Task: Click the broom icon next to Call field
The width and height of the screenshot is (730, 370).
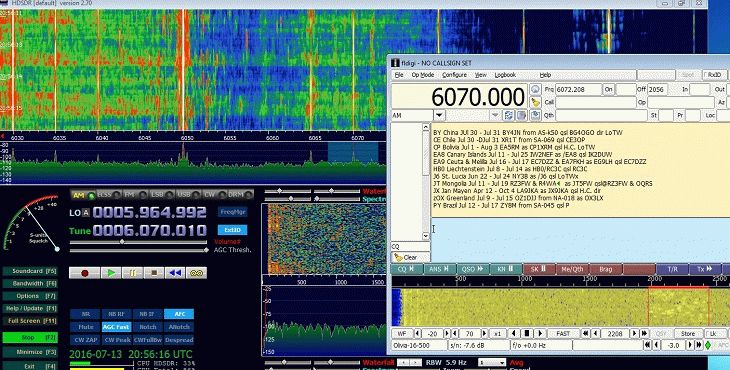Action: tap(535, 102)
